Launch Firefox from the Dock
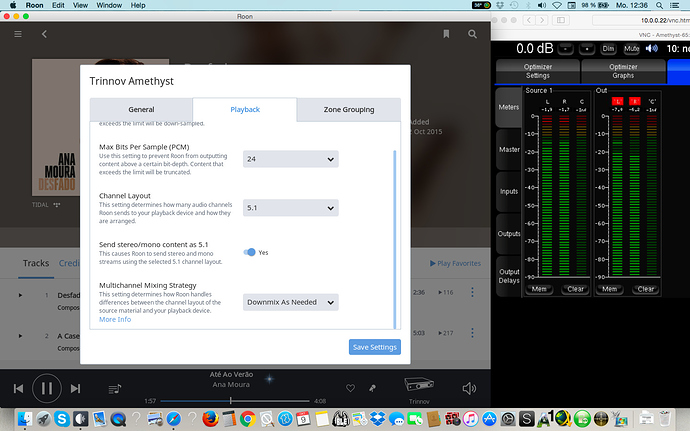 coord(210,419)
